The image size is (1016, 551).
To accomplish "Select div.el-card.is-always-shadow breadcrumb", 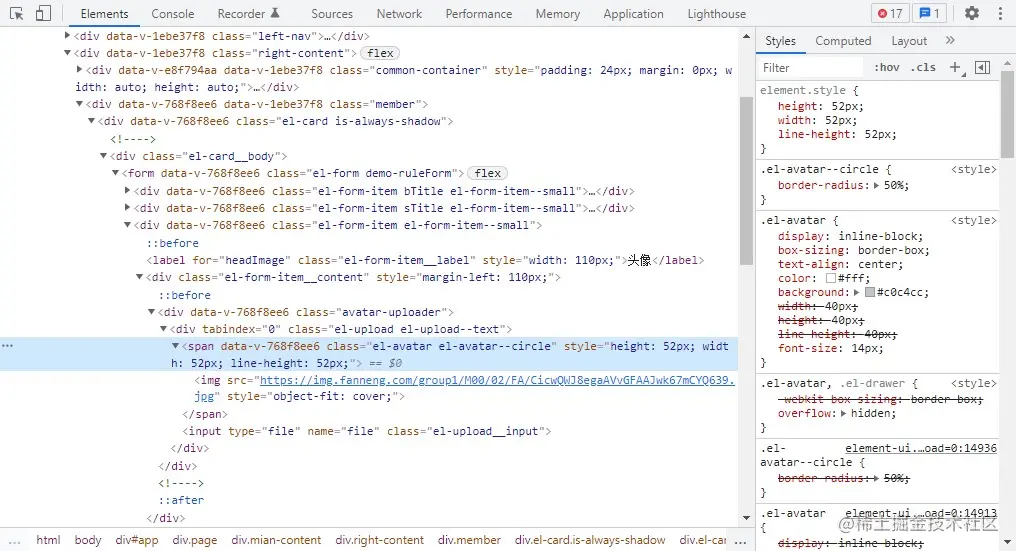I will pos(590,540).
